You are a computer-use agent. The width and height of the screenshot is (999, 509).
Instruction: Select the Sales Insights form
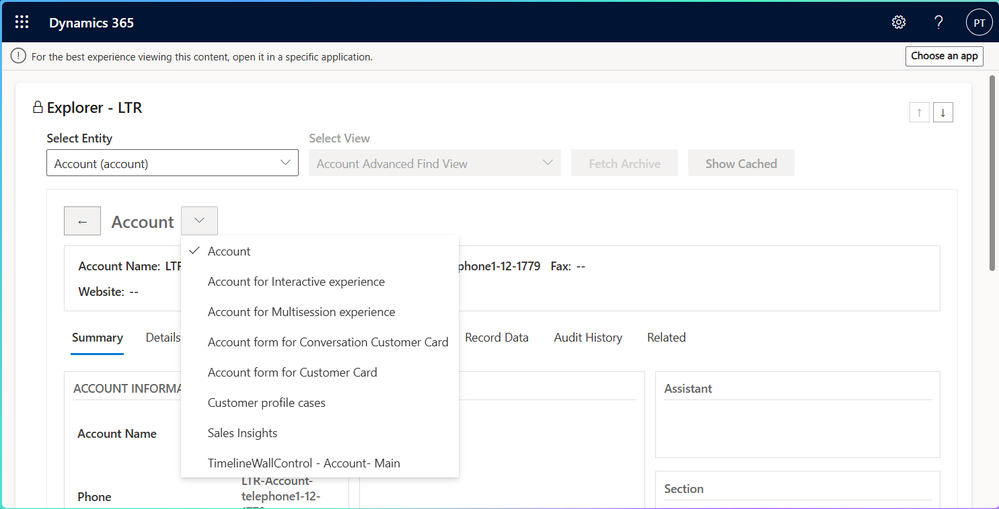pos(320,433)
